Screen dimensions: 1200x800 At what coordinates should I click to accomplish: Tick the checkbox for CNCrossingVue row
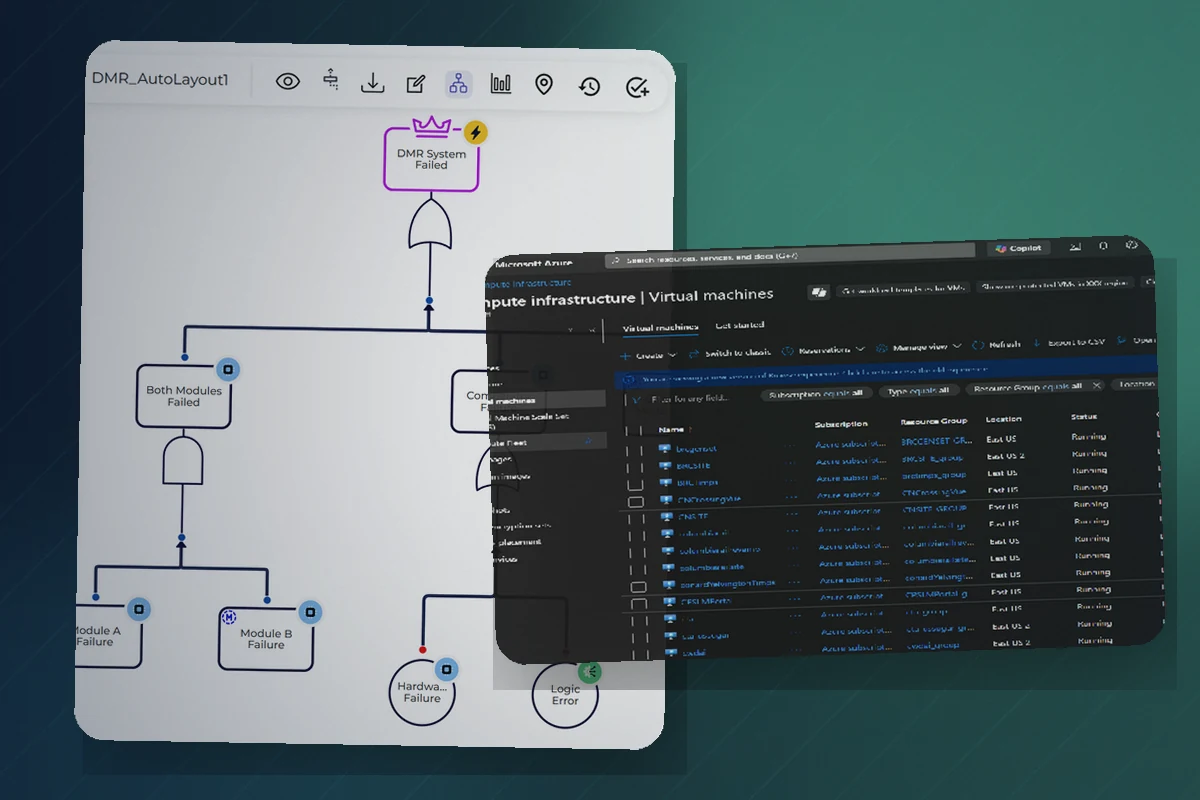636,501
